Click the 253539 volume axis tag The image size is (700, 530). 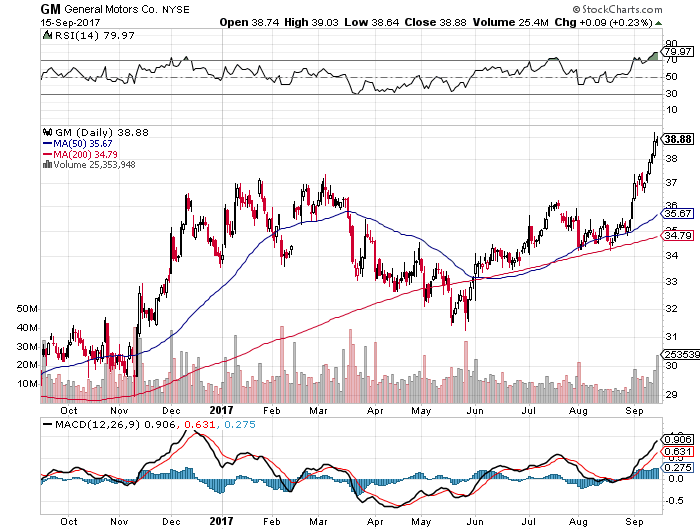tap(681, 355)
